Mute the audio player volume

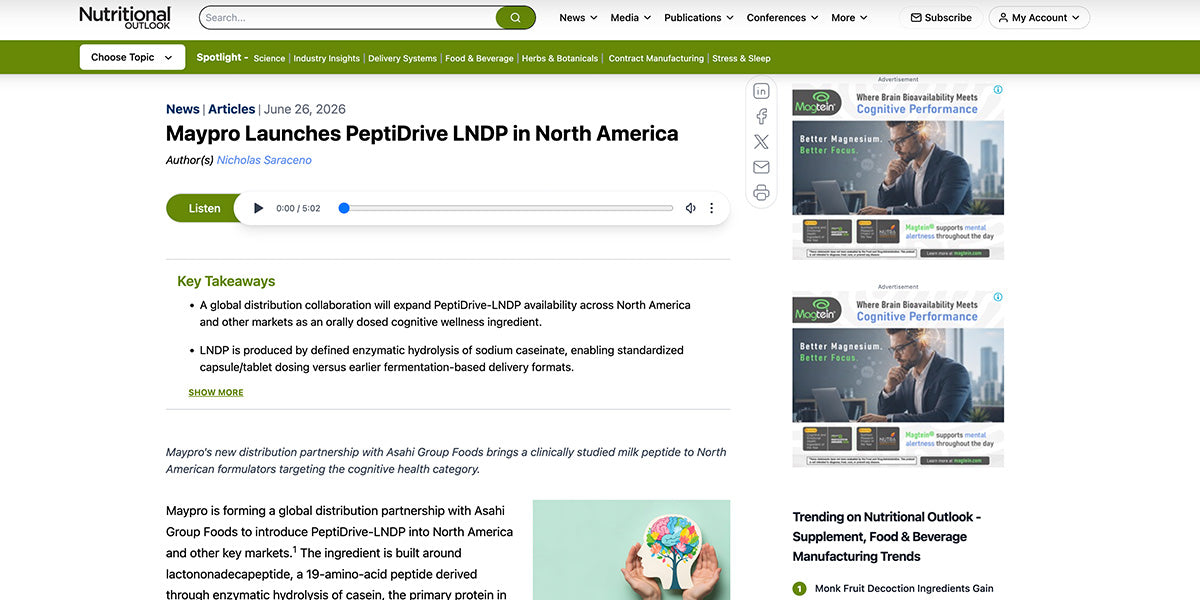(690, 208)
